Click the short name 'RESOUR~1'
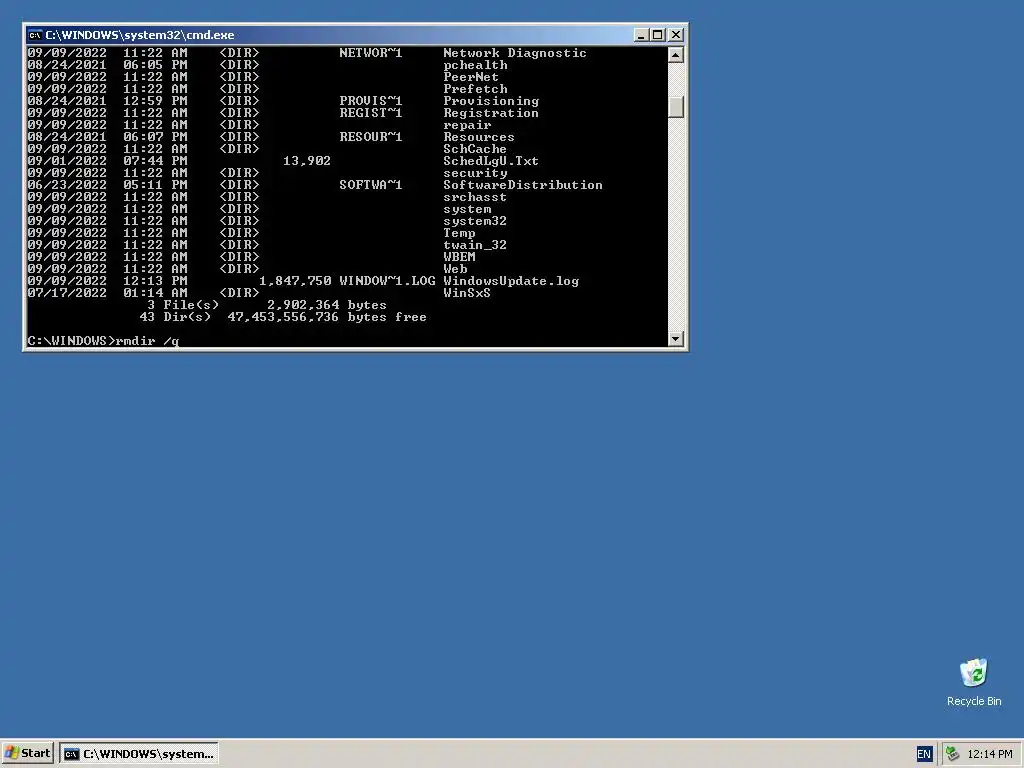 [x=370, y=137]
